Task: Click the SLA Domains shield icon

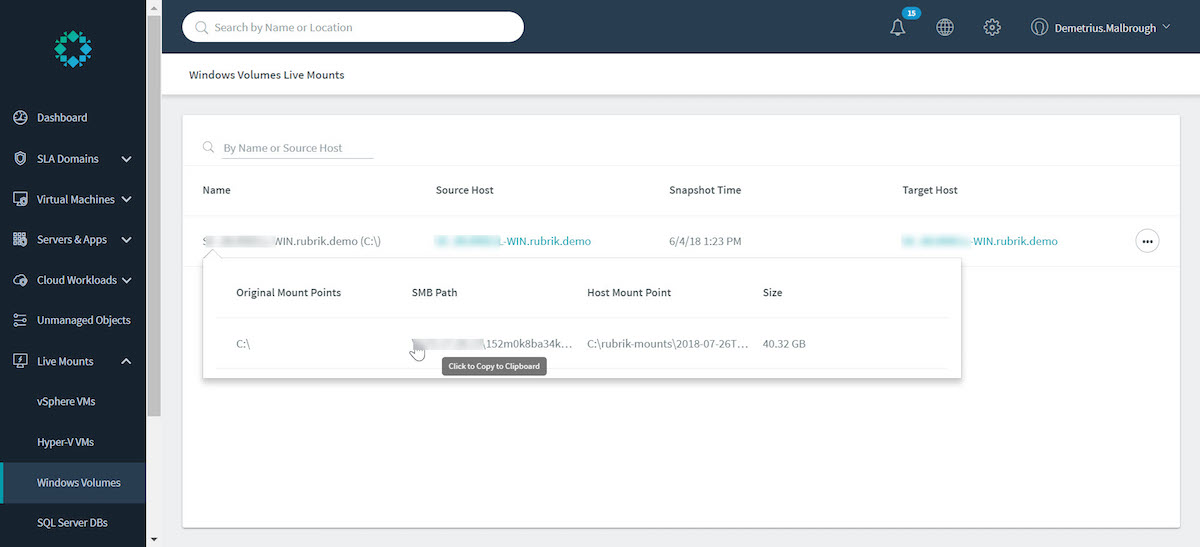Action: (x=20, y=159)
